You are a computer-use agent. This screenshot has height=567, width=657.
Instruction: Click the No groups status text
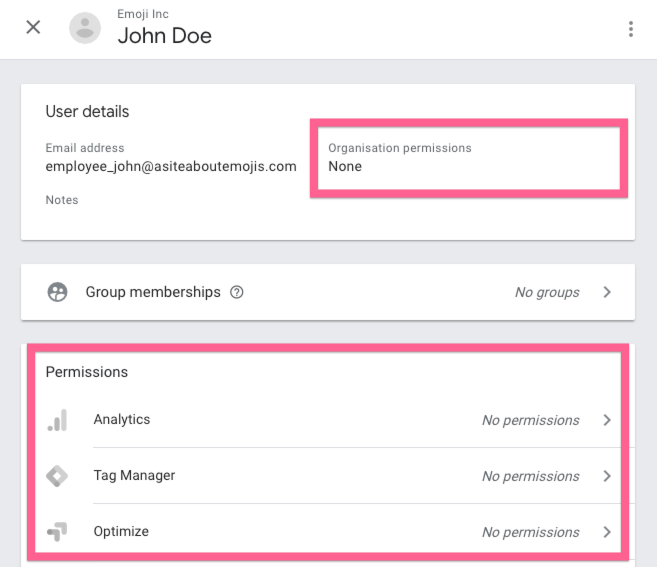pos(547,293)
